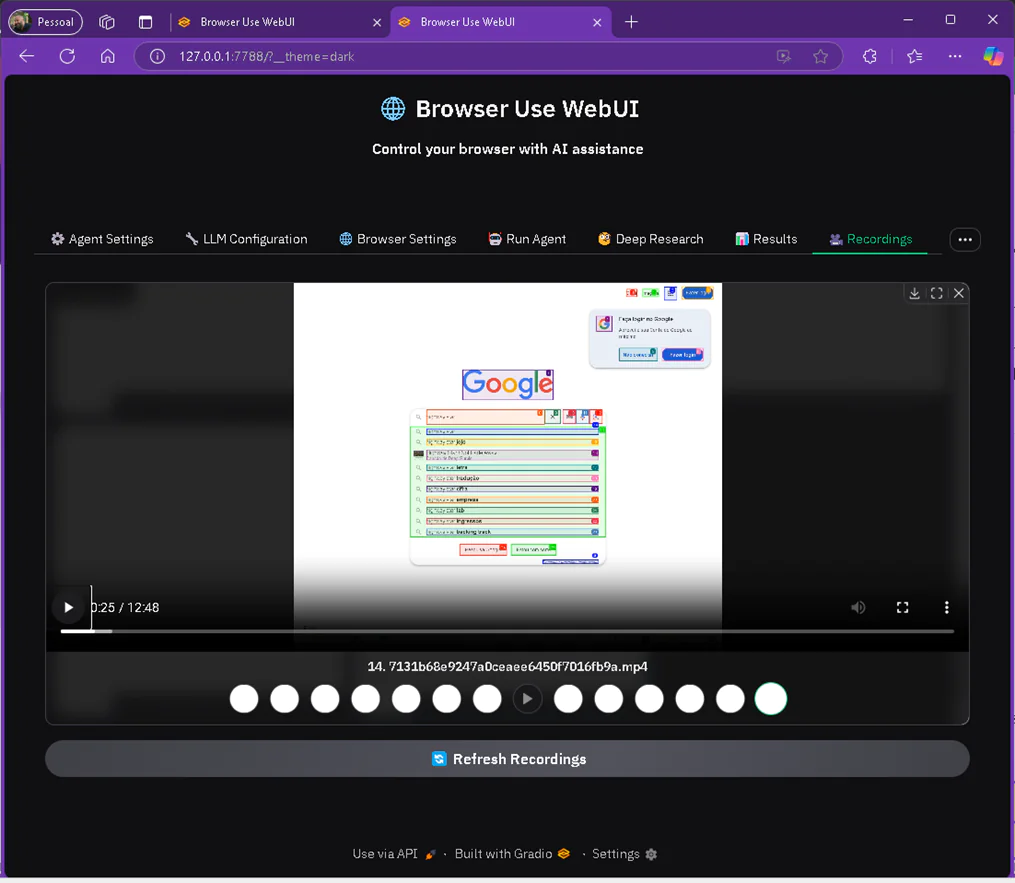This screenshot has width=1015, height=883.
Task: Open the Deep Research tab
Action: pyautogui.click(x=651, y=239)
